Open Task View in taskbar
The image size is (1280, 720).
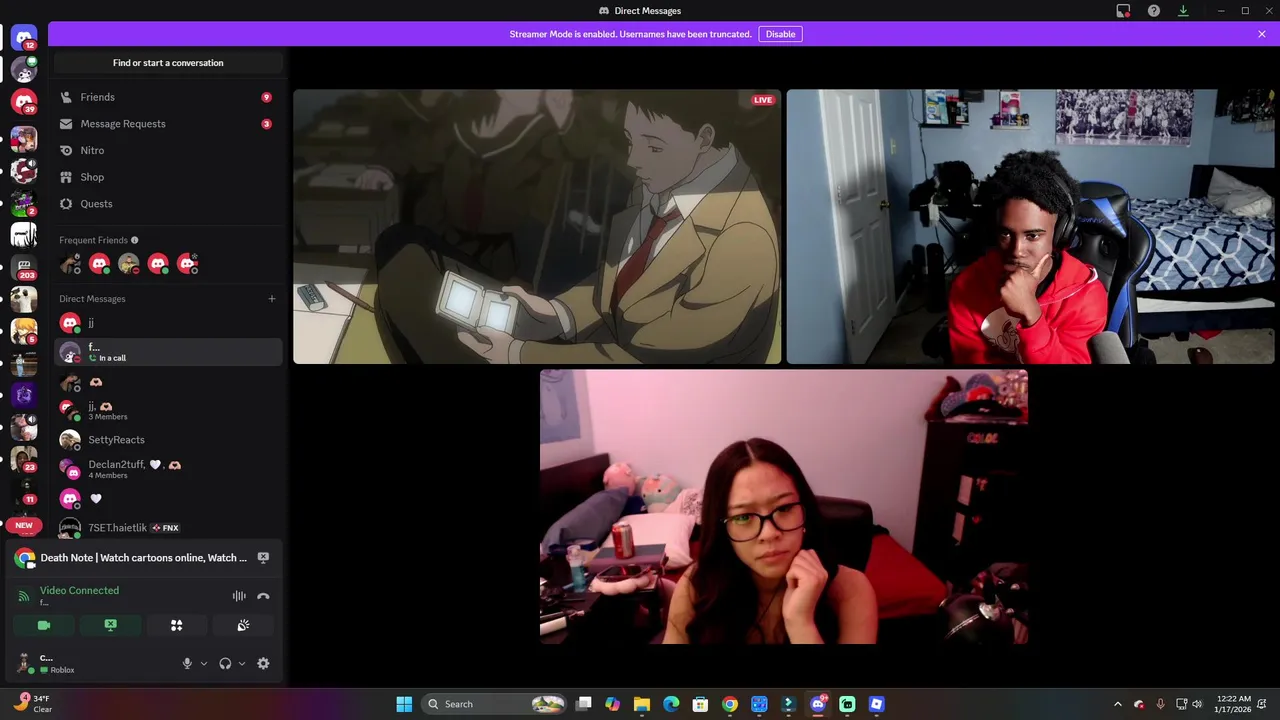(x=584, y=704)
